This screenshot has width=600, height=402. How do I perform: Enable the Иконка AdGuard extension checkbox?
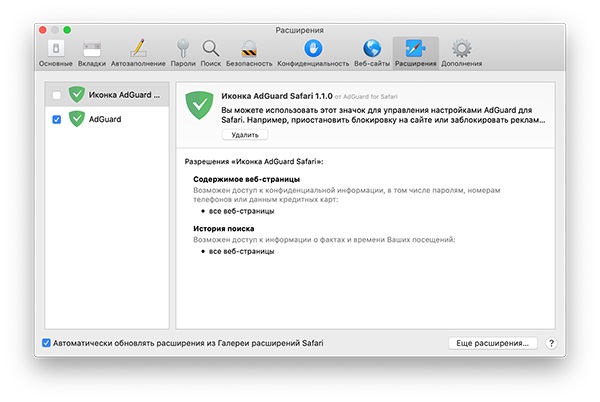coord(57,95)
